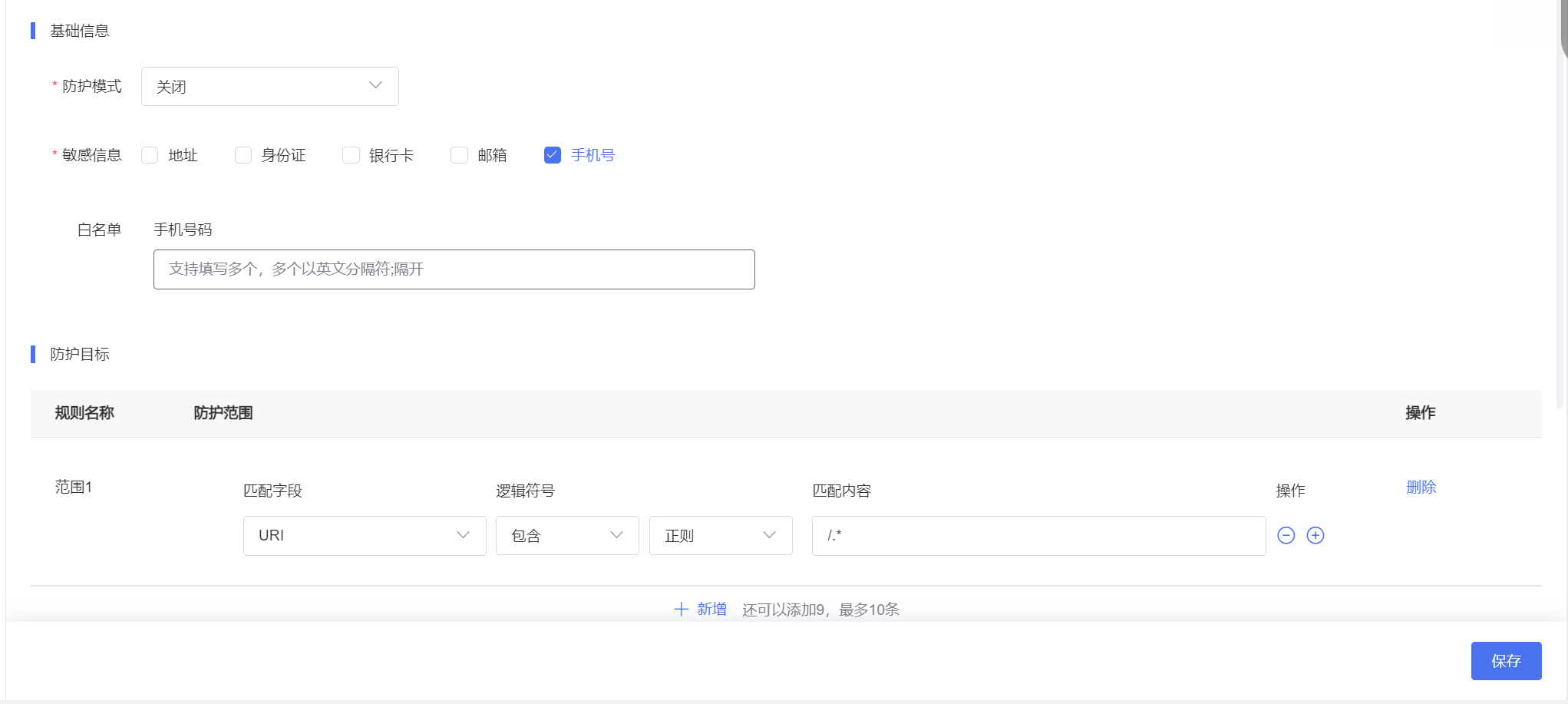Enable the 地址 checkbox

pos(150,155)
